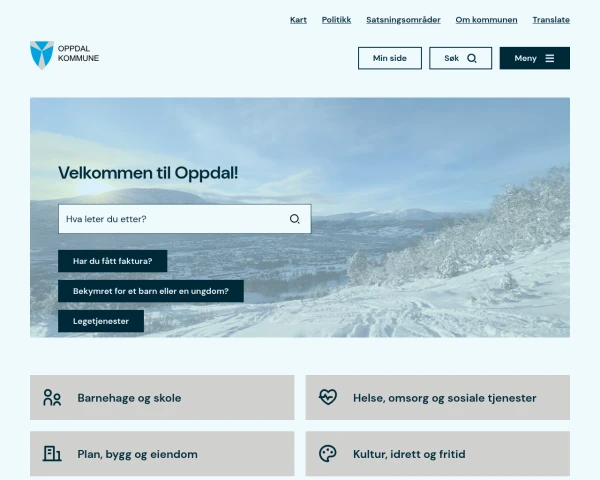
Task: Click the search icon in the hero search box
Action: click(x=294, y=219)
